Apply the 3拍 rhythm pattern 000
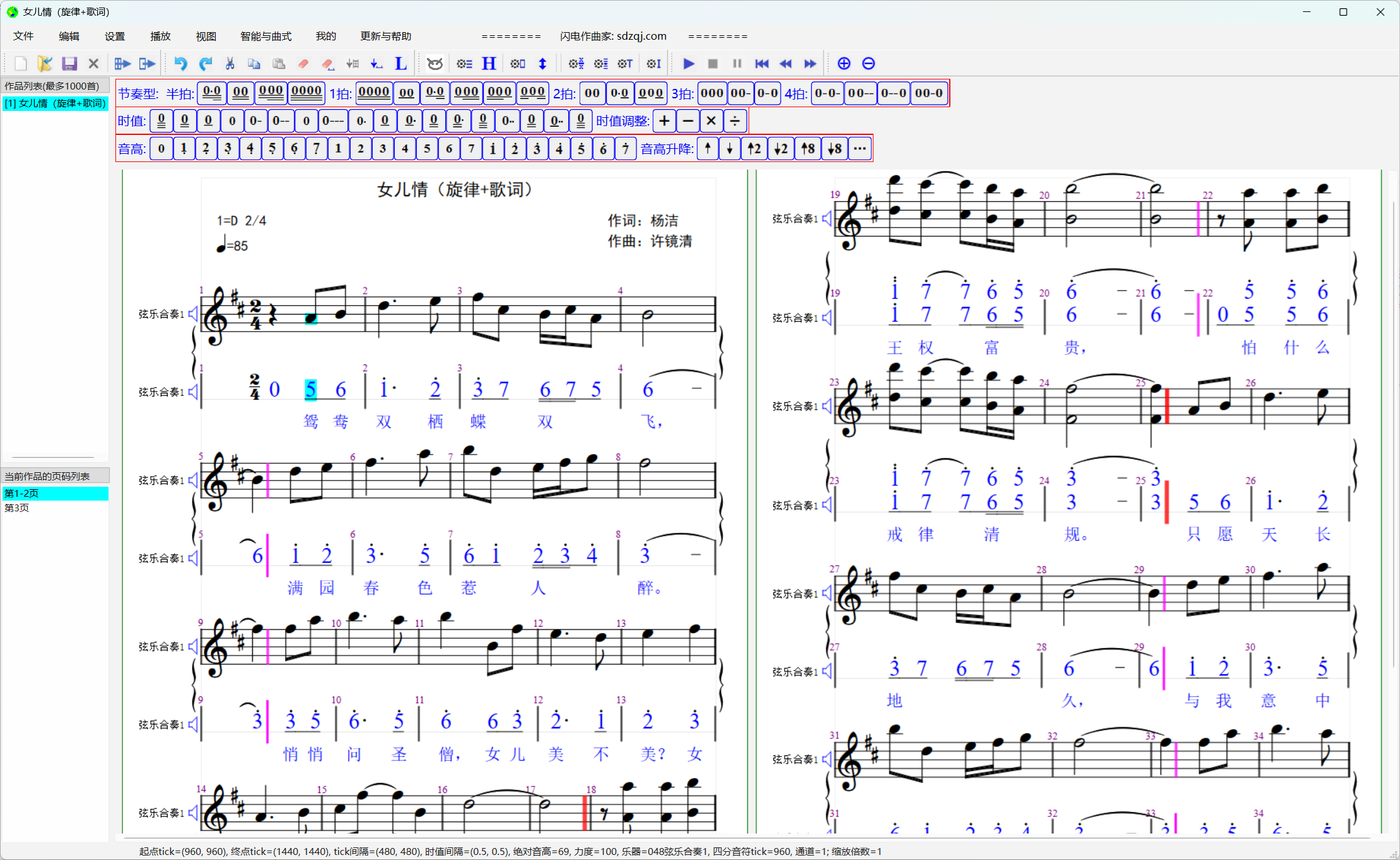Image resolution: width=1400 pixels, height=860 pixels. (711, 93)
